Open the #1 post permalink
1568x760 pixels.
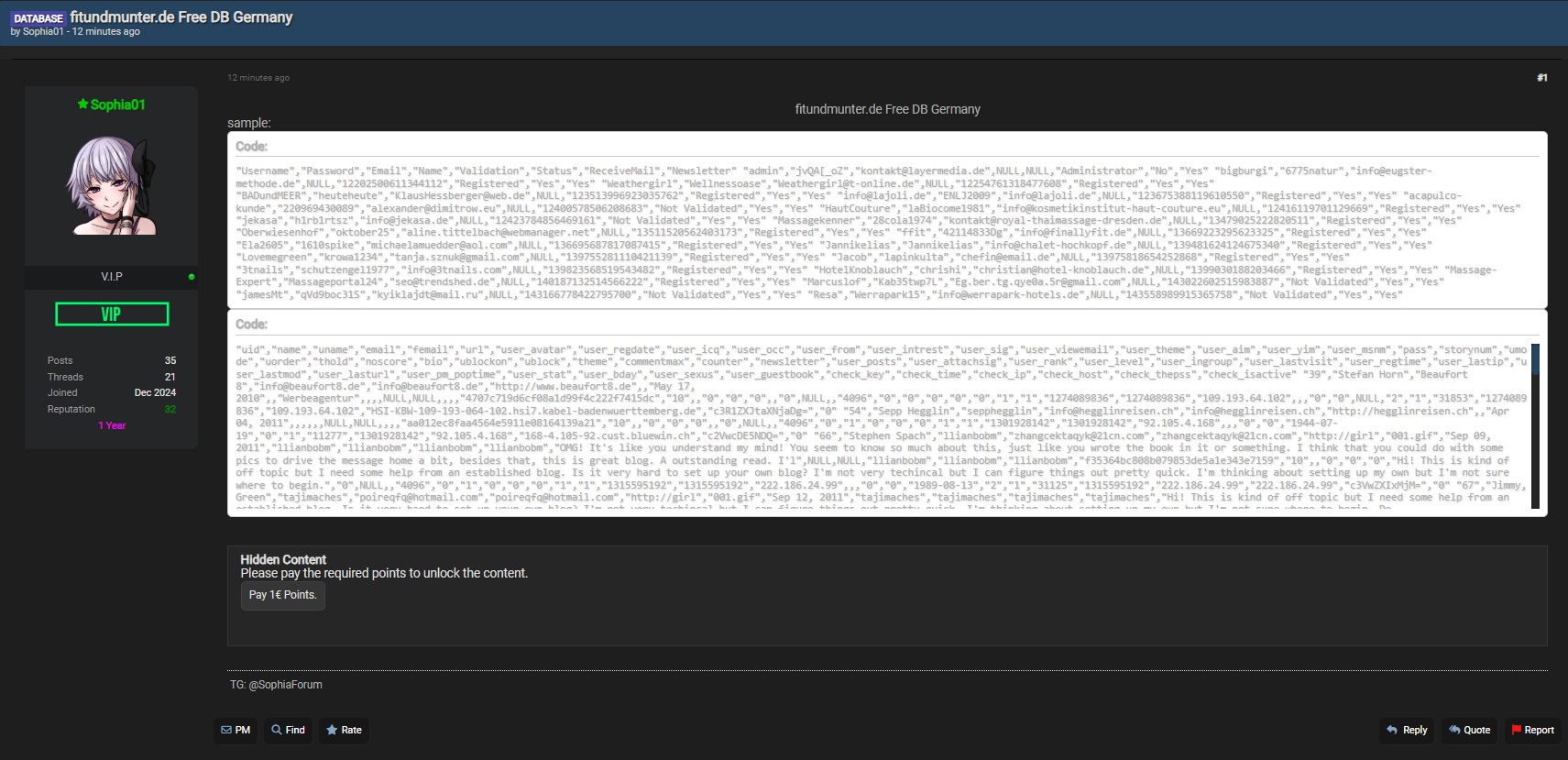click(x=1542, y=78)
